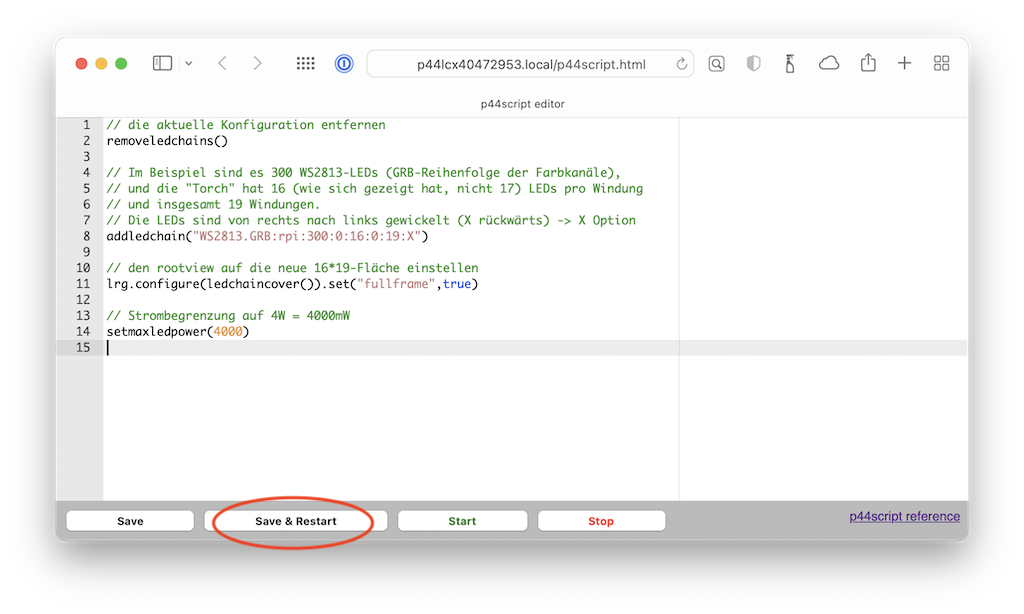This screenshot has height=614, width=1024.
Task: Click the iCloud tab icon in the toolbar
Action: 829,62
